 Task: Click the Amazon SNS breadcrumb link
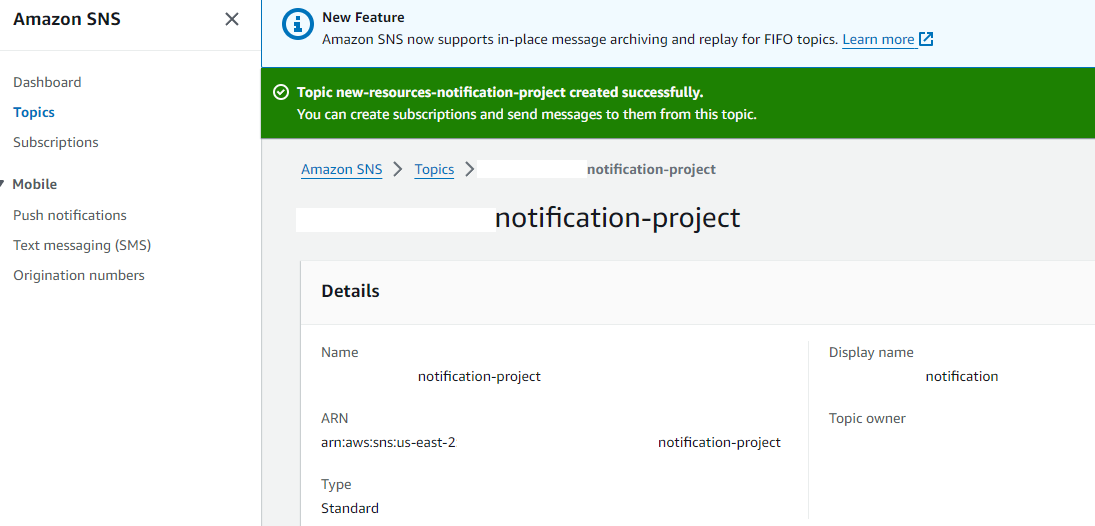341,169
